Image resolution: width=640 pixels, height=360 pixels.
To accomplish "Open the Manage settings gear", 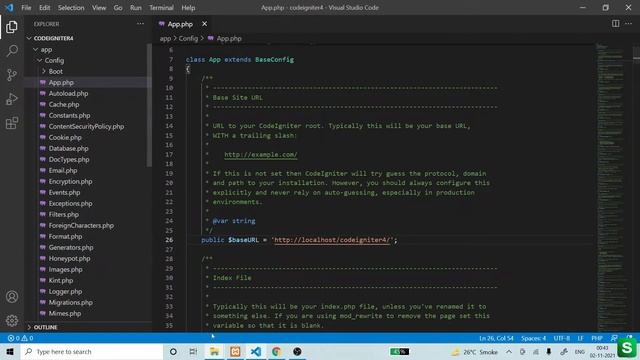I will pos(12,321).
